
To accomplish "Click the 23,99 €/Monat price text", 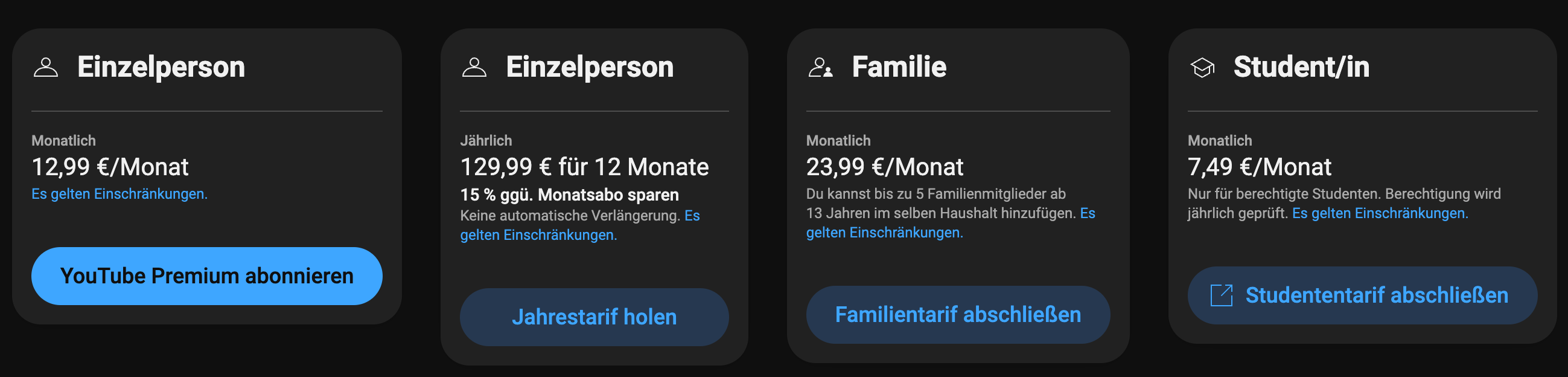I will pyautogui.click(x=884, y=167).
